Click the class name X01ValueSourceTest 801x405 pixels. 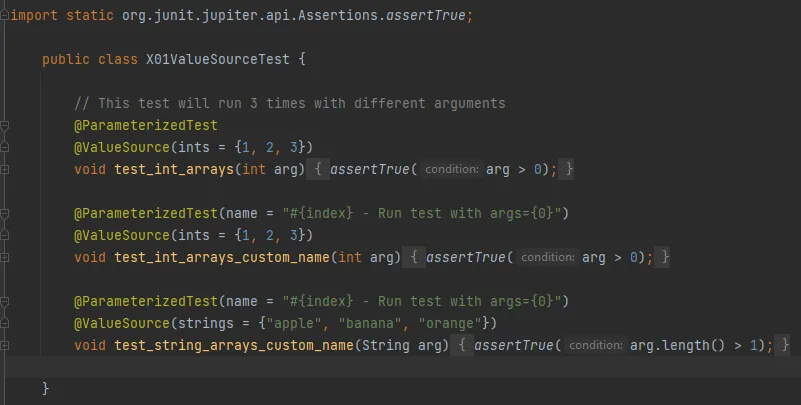tap(218, 59)
